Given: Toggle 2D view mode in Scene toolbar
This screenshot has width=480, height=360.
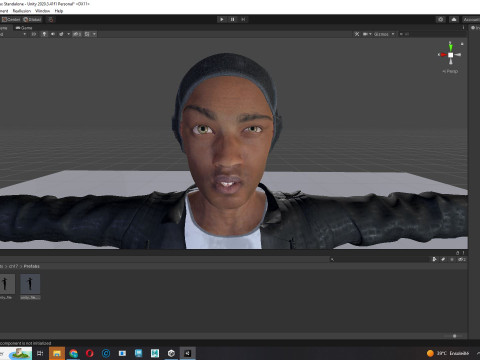Looking at the screenshot, I should click(x=34, y=34).
